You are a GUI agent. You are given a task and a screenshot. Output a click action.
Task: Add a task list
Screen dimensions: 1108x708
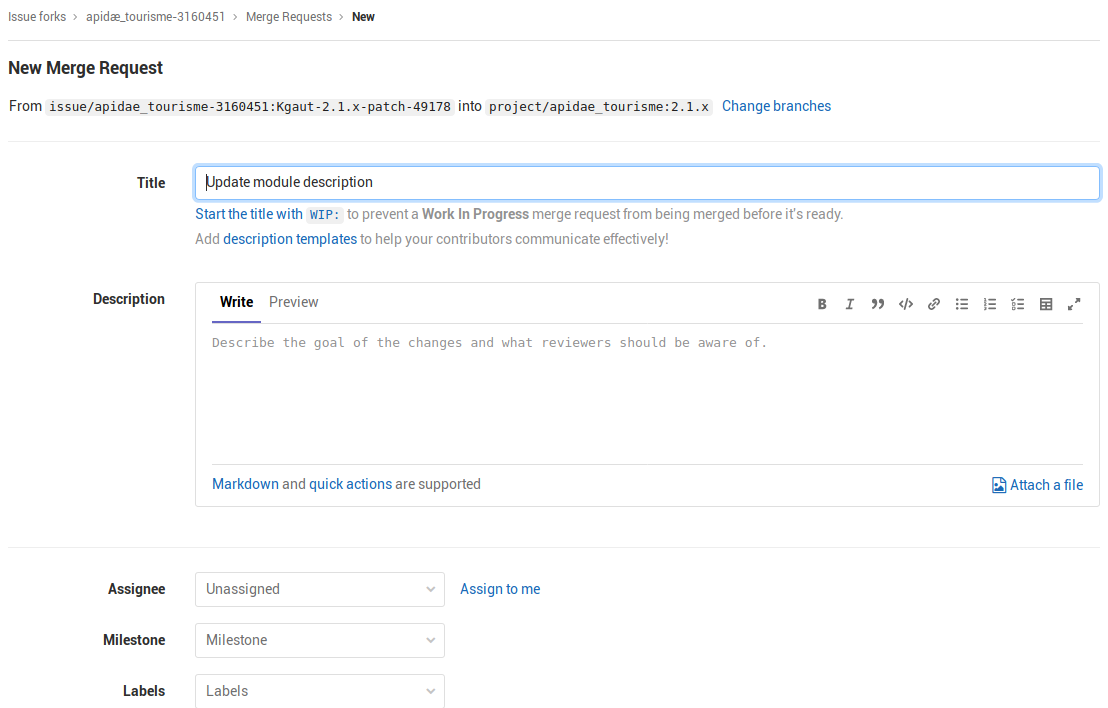tap(1017, 304)
